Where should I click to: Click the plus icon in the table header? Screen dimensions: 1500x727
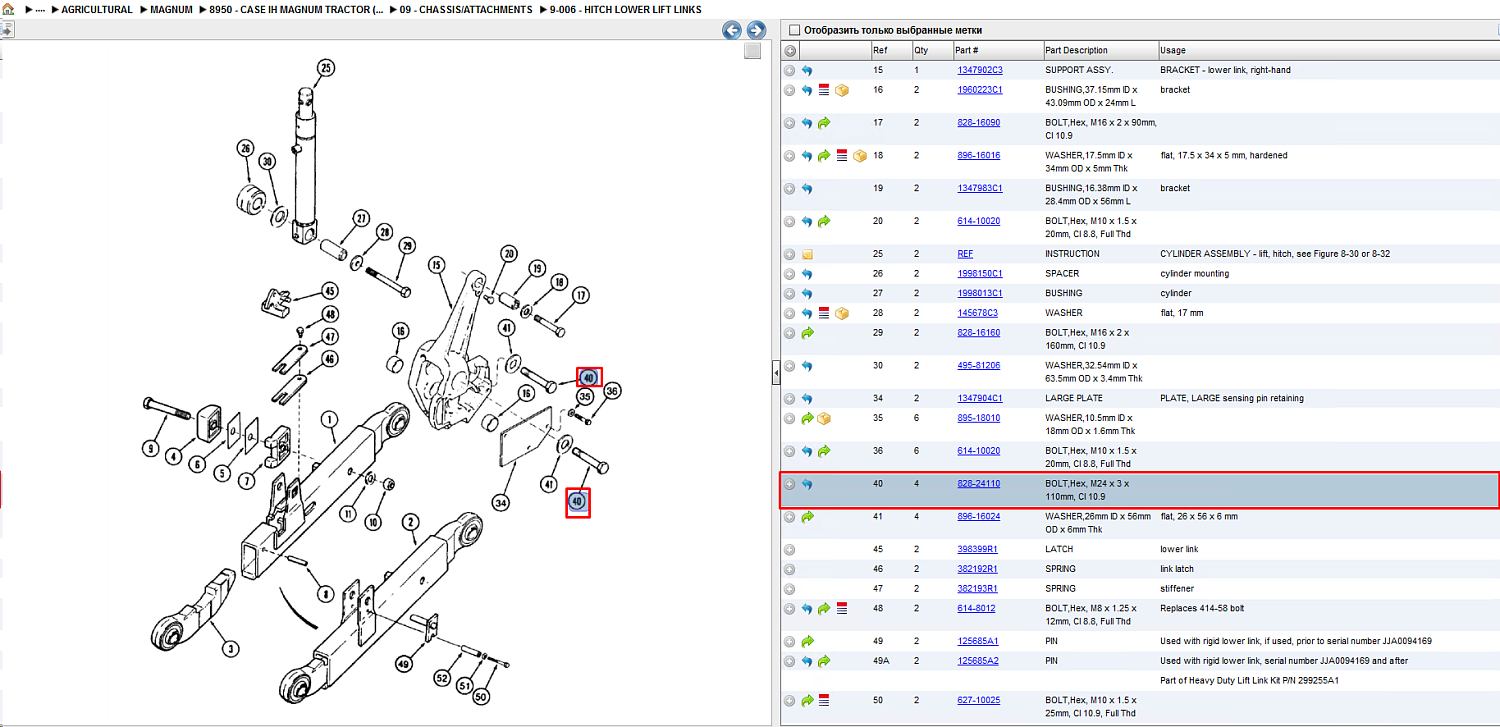790,50
